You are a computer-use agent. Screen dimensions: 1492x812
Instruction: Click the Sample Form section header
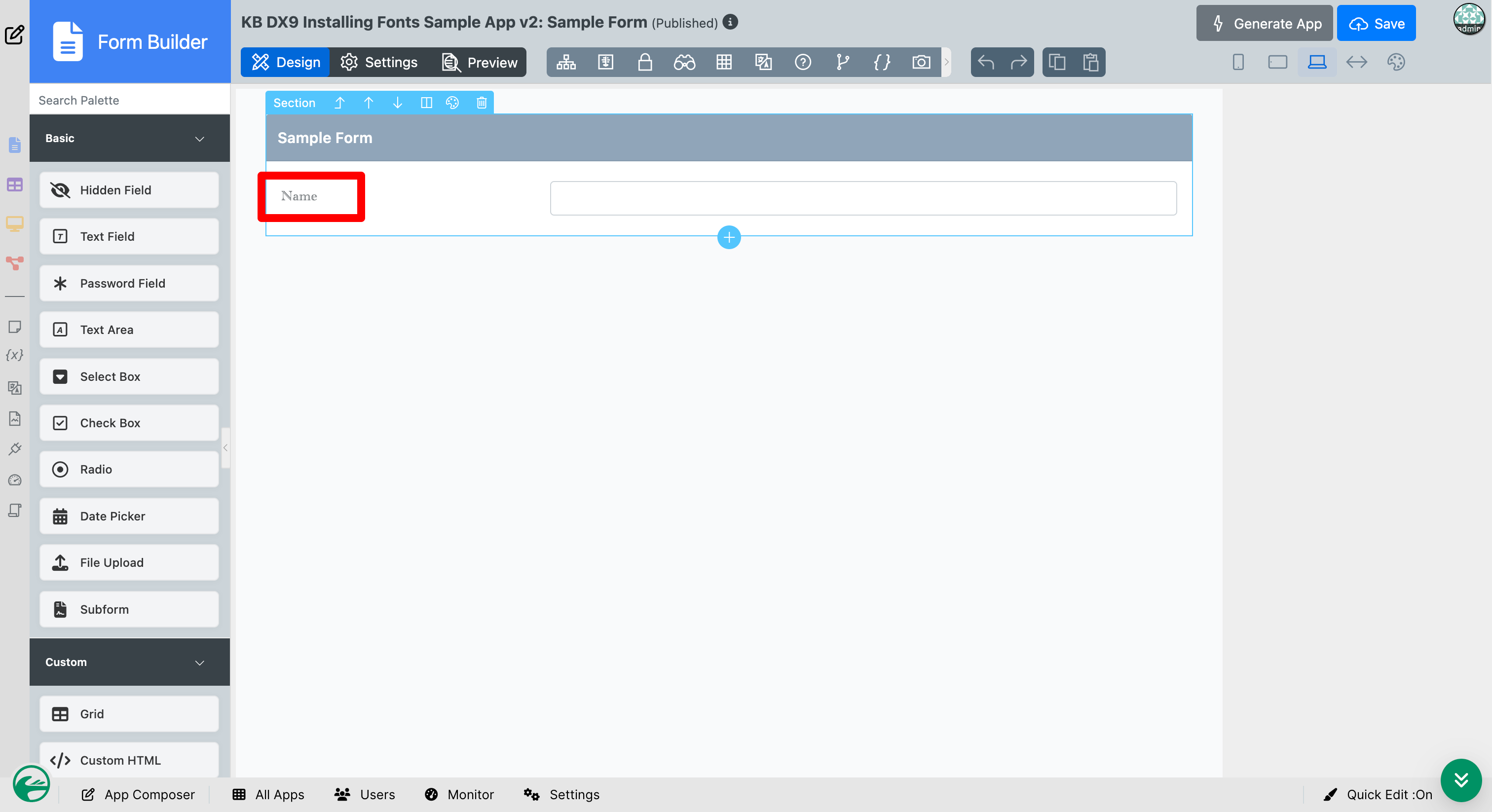coord(729,138)
